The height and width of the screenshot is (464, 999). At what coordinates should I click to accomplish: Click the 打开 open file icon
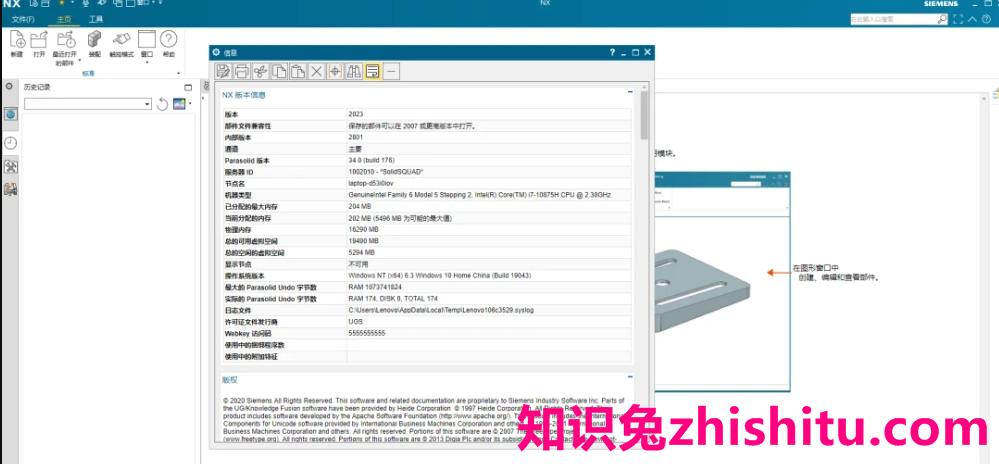pos(39,40)
